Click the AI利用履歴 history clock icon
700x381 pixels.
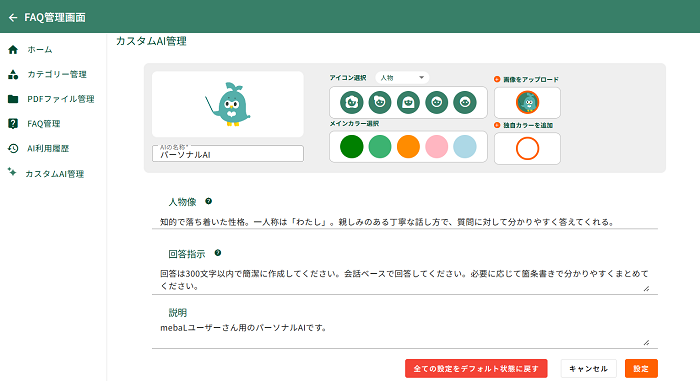point(13,148)
